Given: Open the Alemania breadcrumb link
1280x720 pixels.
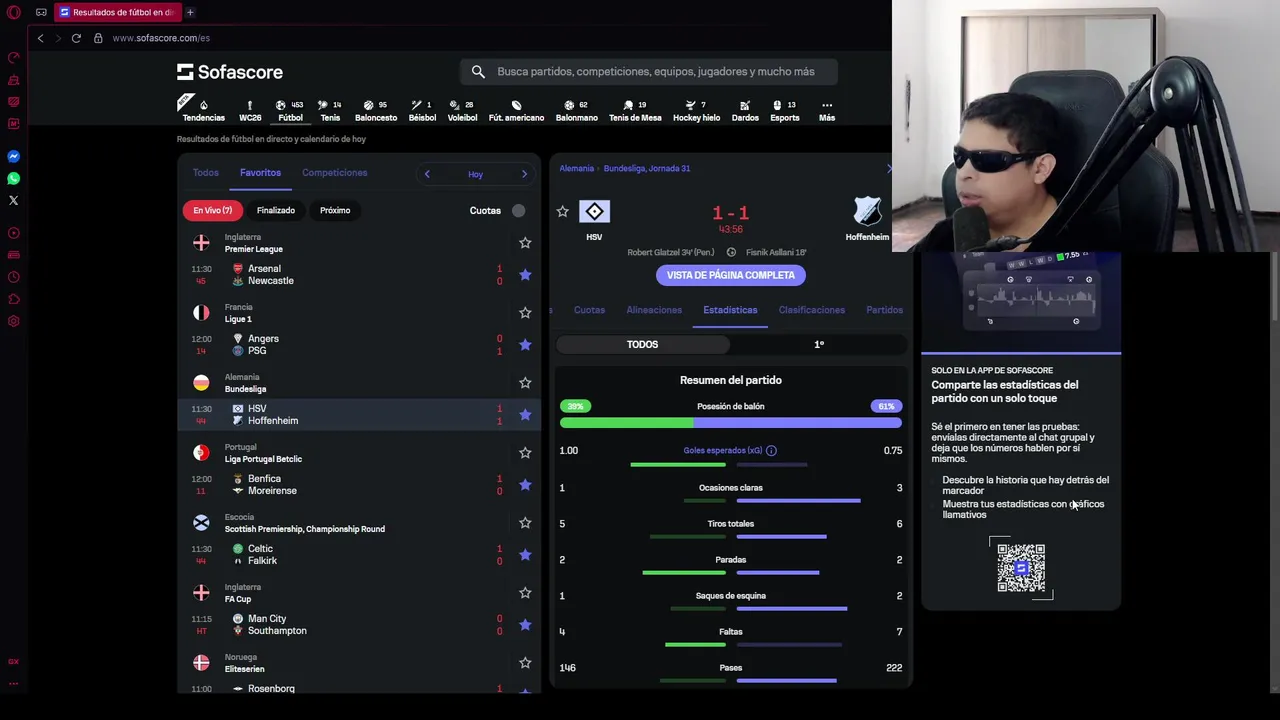Looking at the screenshot, I should [576, 168].
